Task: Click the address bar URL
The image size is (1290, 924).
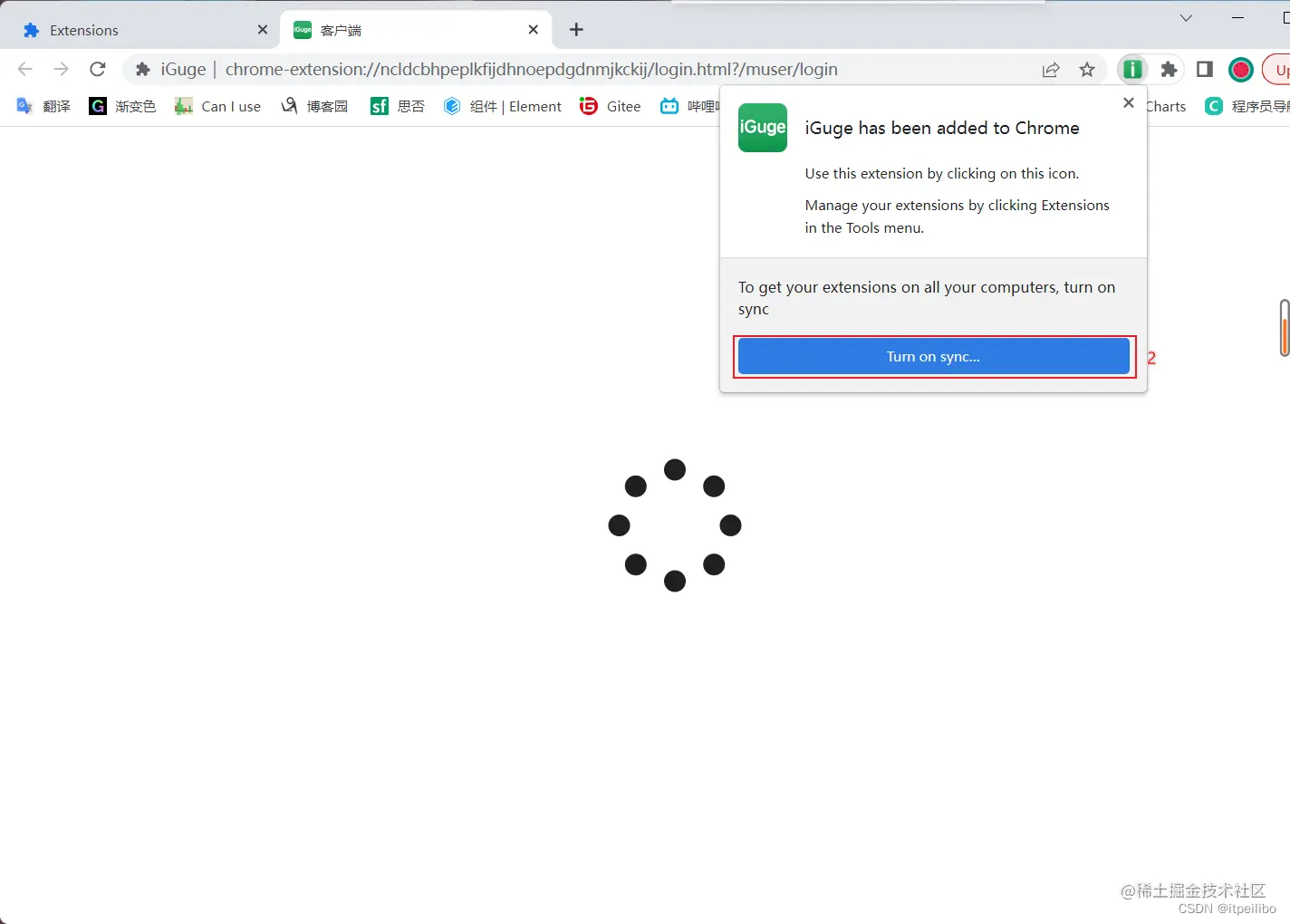Action: click(x=531, y=70)
